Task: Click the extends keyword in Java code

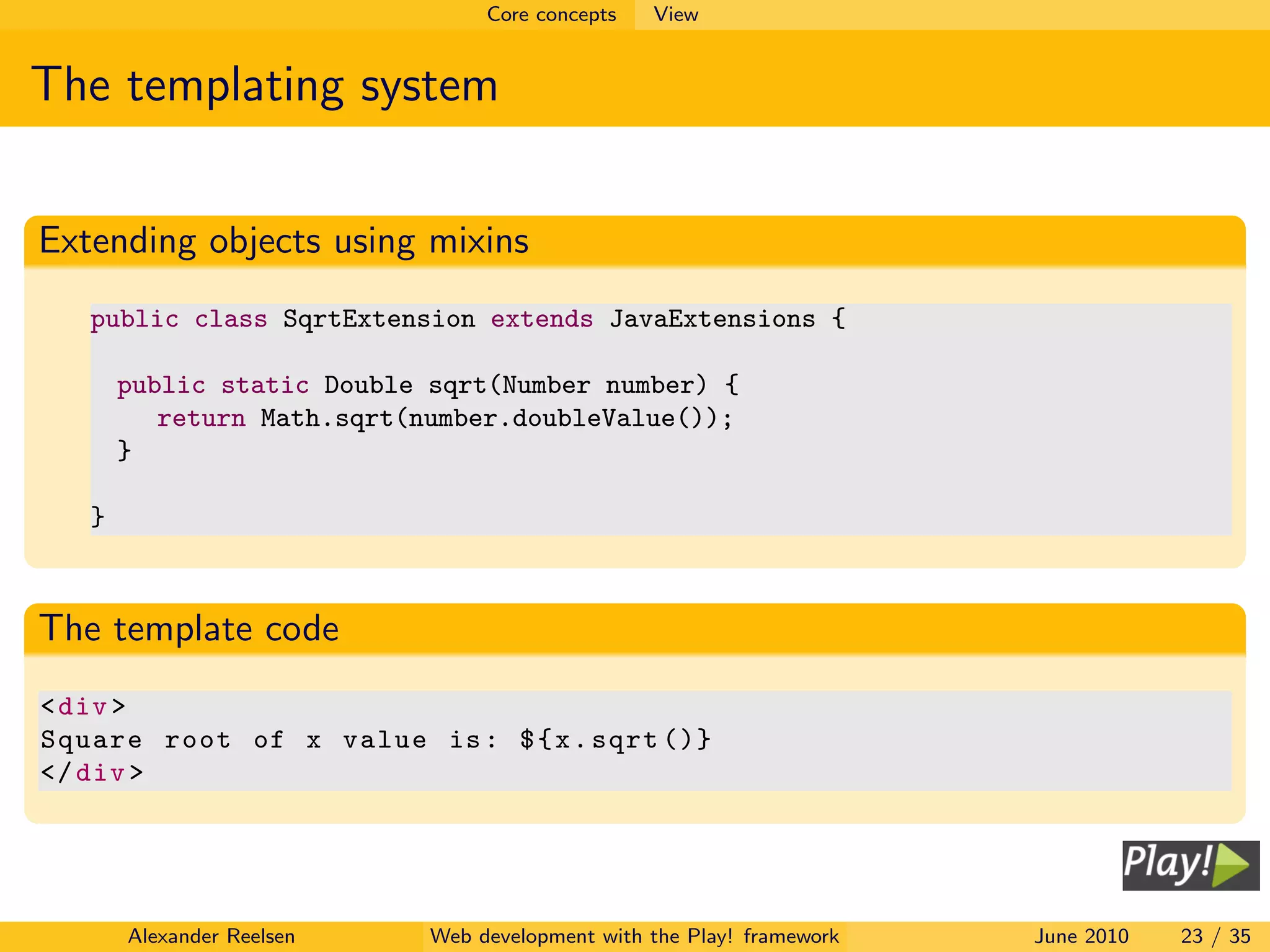Action: (542, 319)
